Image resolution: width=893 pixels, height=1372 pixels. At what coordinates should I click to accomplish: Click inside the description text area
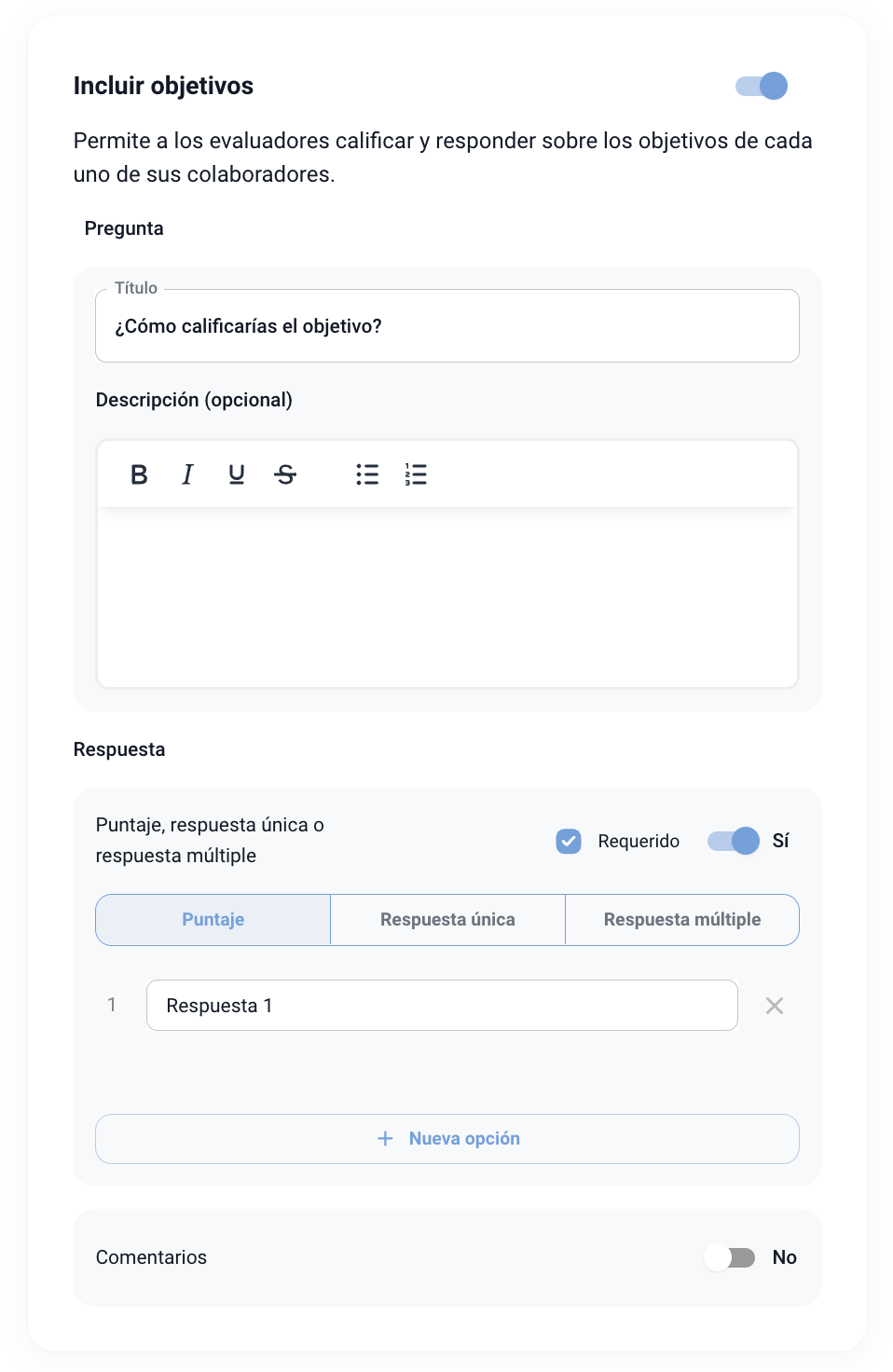point(447,597)
